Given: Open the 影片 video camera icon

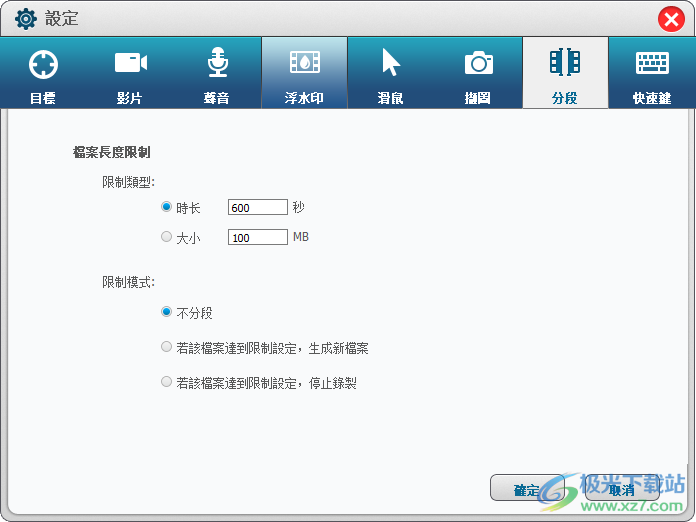Looking at the screenshot, I should tap(130, 62).
